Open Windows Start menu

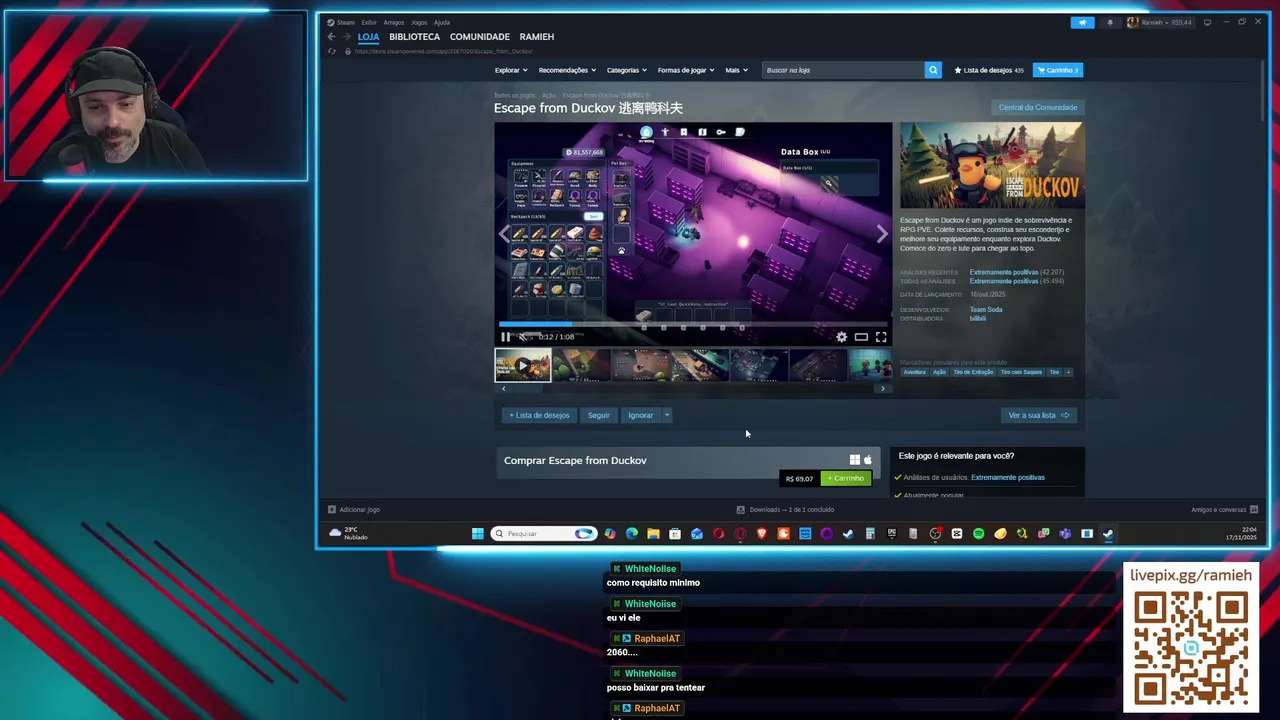477,534
